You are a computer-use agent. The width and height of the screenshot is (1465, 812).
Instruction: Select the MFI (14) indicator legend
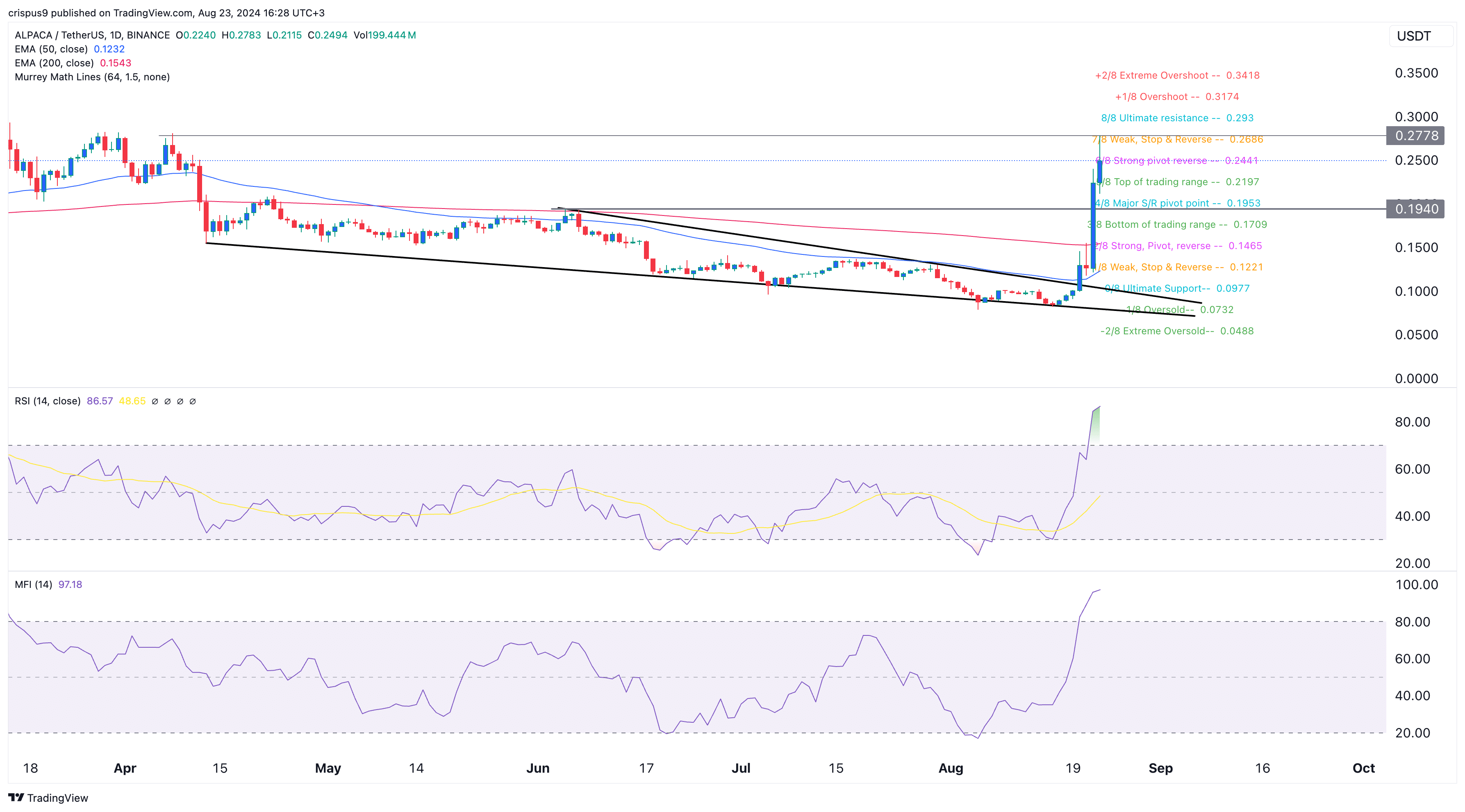pos(34,584)
